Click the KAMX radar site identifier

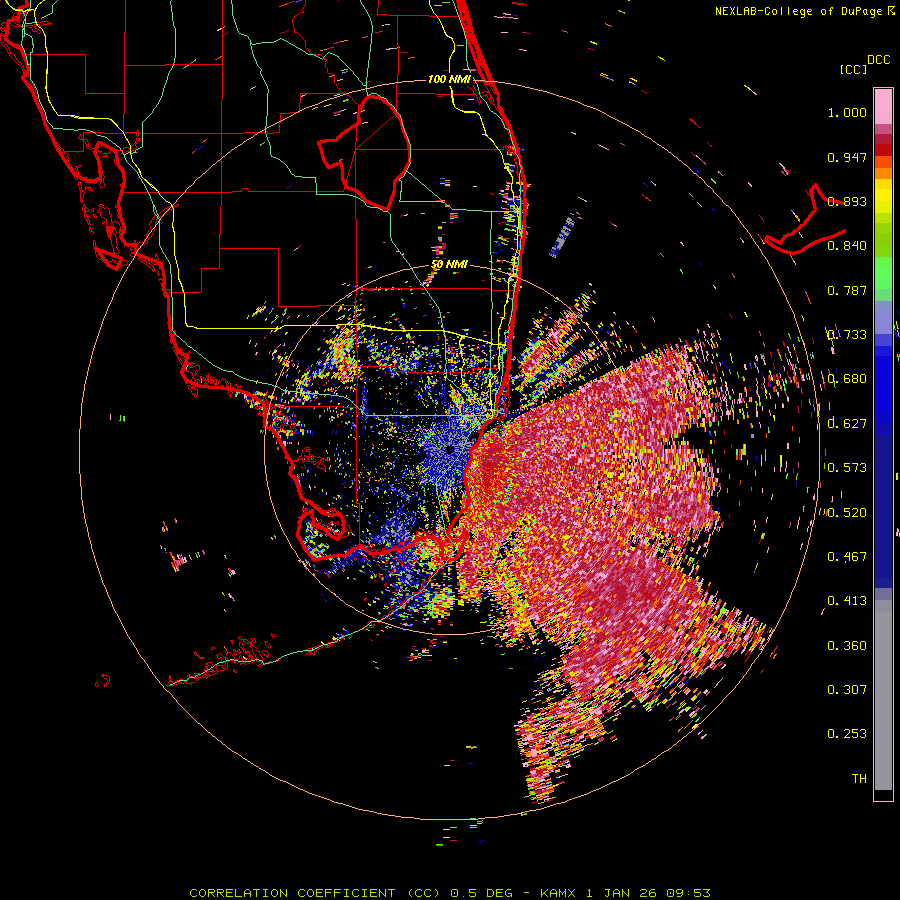click(x=560, y=893)
